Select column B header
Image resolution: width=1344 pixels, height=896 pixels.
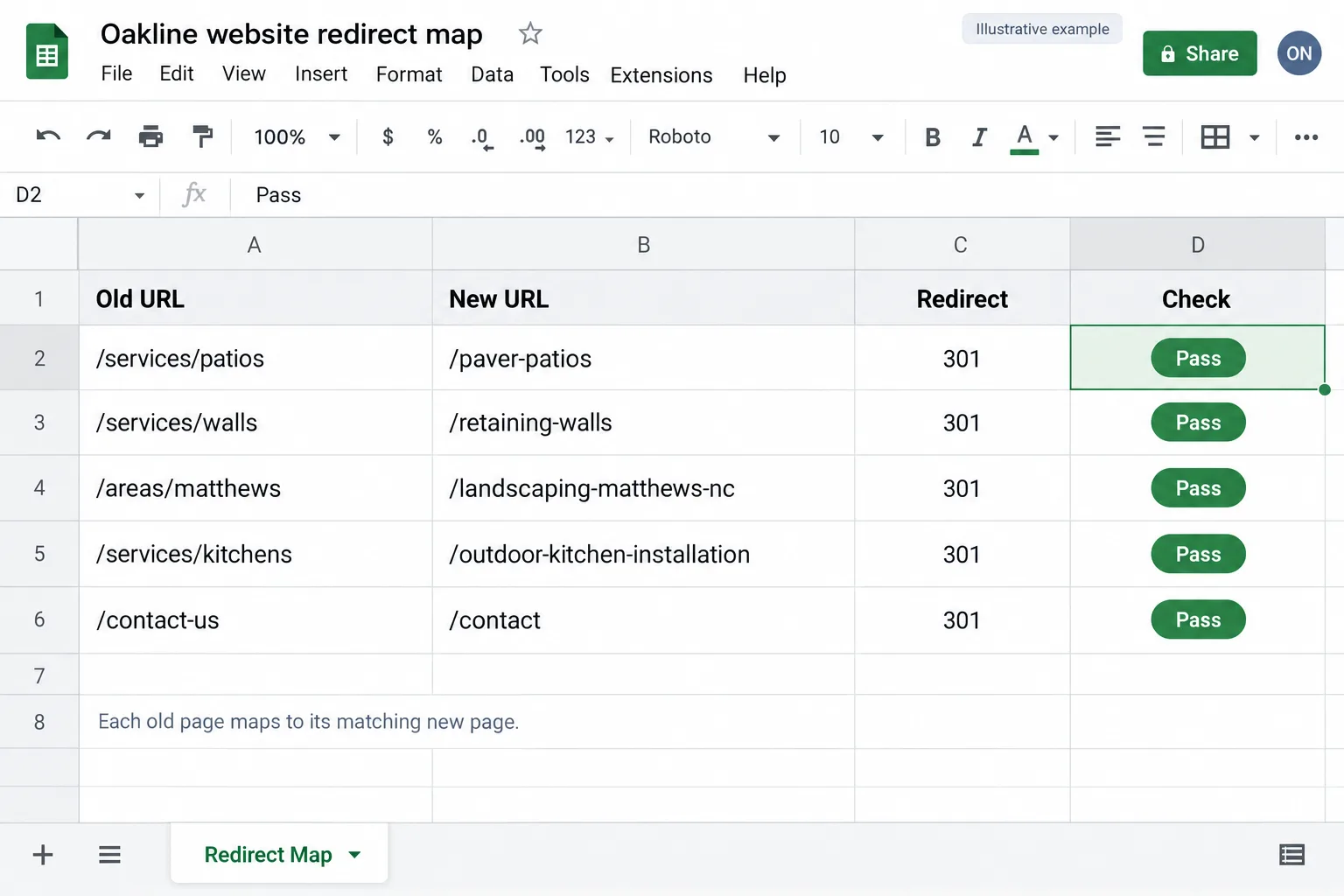coord(643,245)
